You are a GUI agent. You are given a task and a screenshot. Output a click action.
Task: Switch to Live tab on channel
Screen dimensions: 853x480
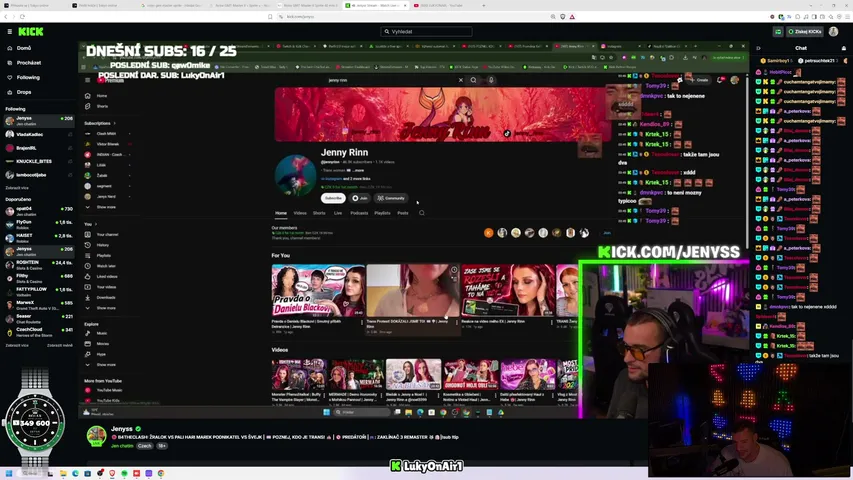[x=338, y=213]
